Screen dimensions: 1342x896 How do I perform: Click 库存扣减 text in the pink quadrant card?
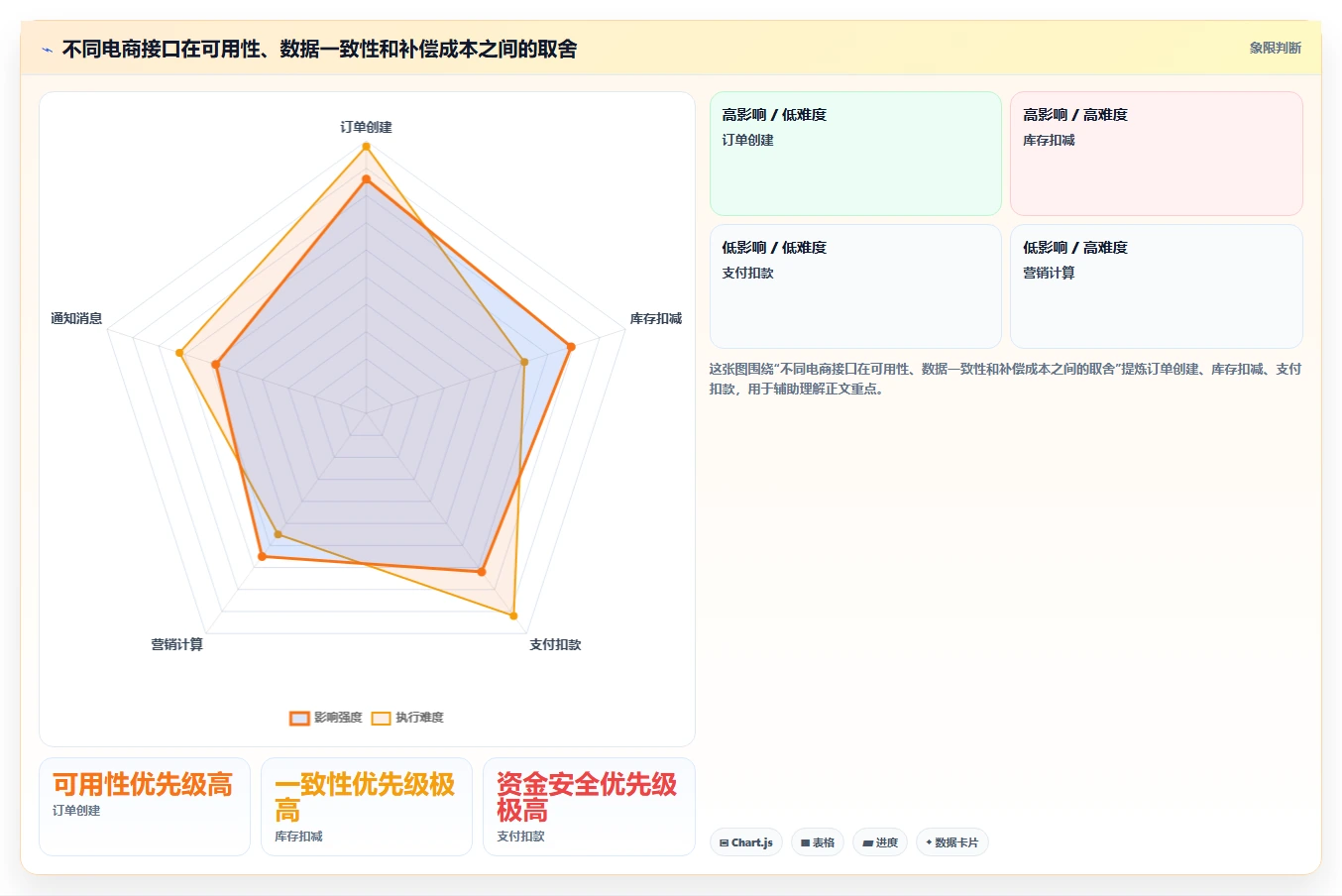pyautogui.click(x=1049, y=140)
